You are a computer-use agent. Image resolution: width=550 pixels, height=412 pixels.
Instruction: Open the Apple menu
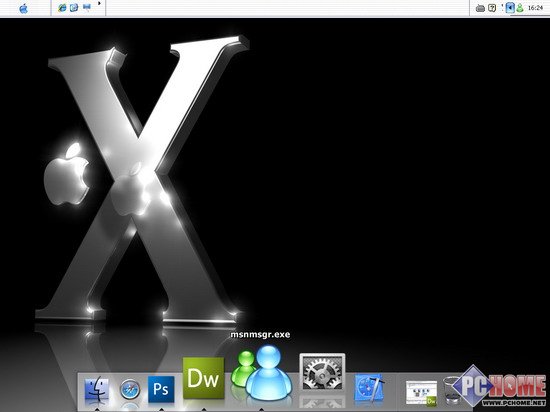tap(24, 8)
